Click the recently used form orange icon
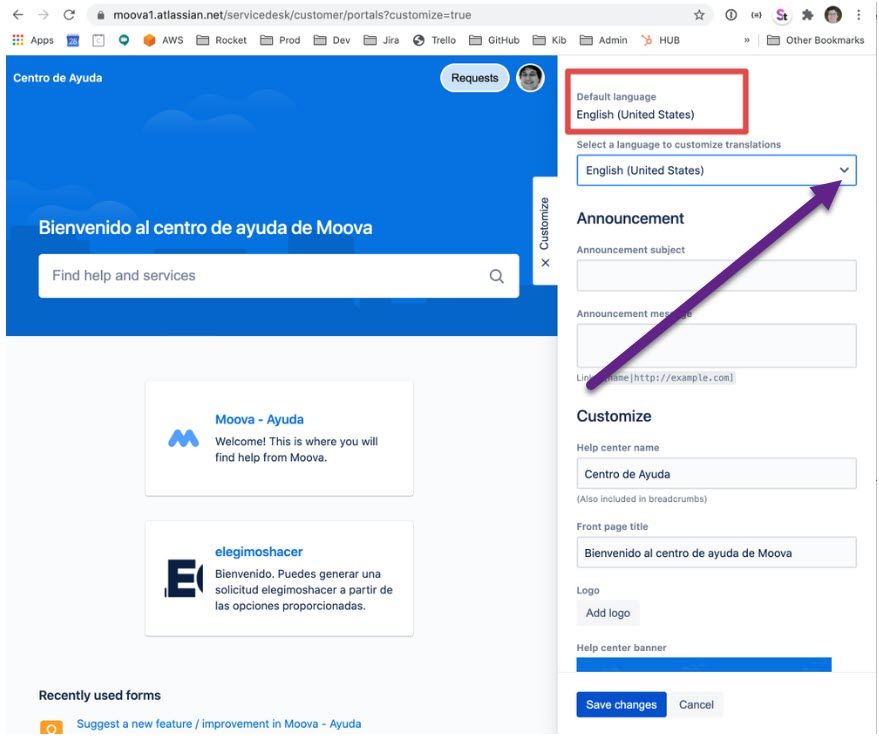 52,727
